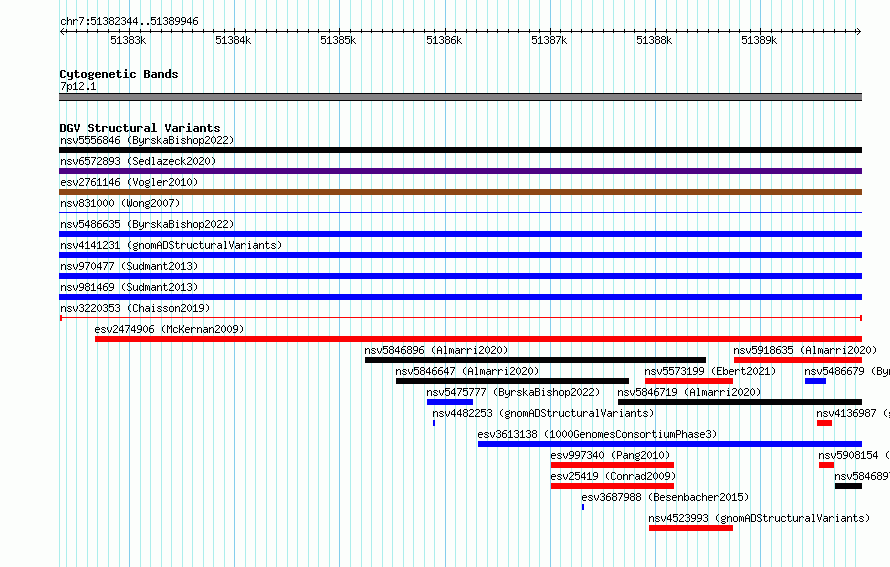Click the nsv5486679 variant label
The height and width of the screenshot is (567, 890).
click(847, 371)
